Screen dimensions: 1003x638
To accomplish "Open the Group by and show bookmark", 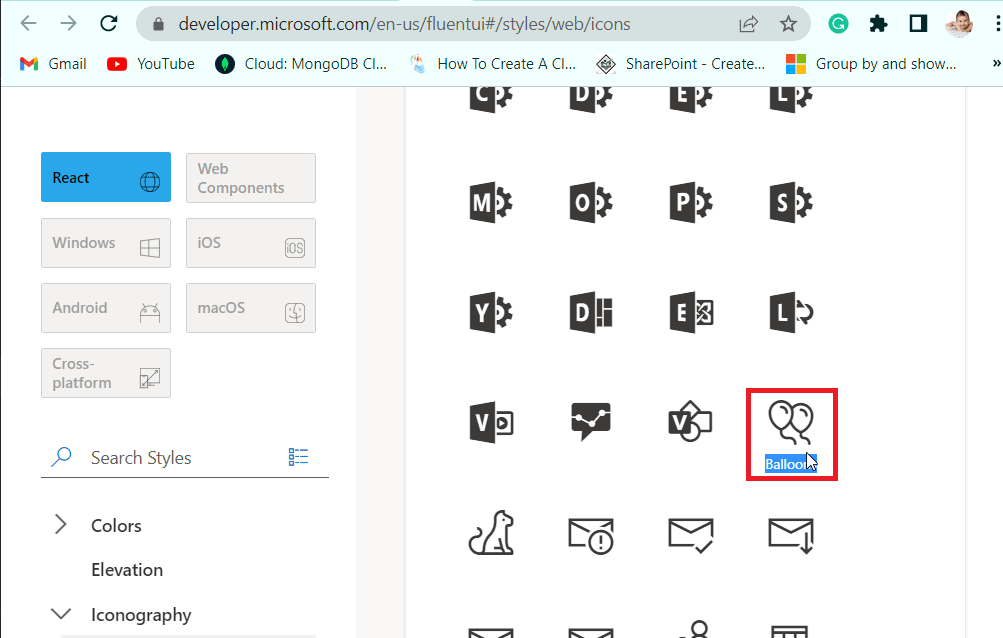I will click(871, 64).
